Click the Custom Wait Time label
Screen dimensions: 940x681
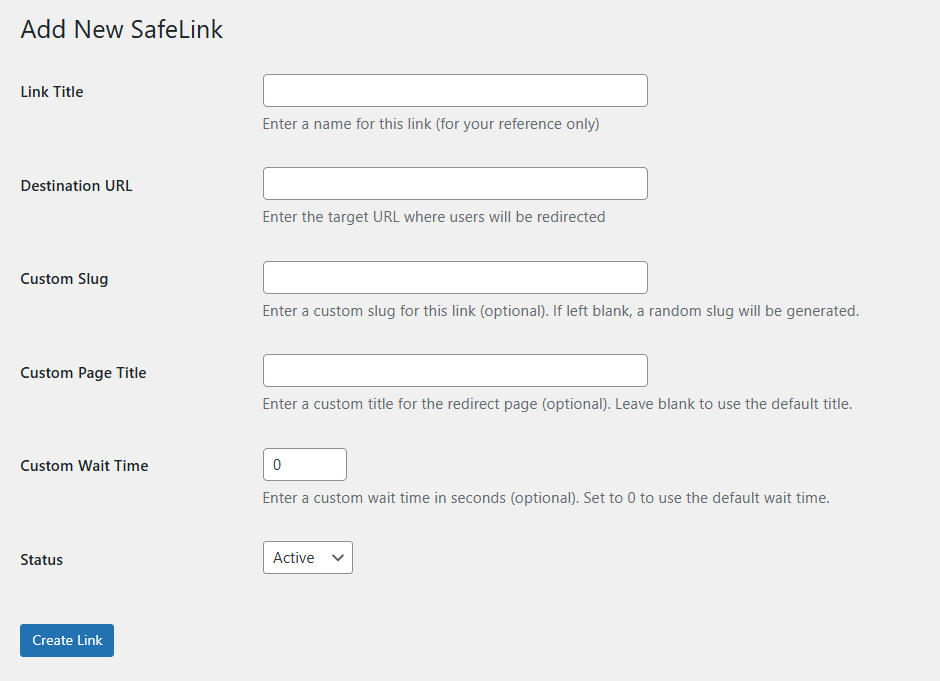pos(84,466)
